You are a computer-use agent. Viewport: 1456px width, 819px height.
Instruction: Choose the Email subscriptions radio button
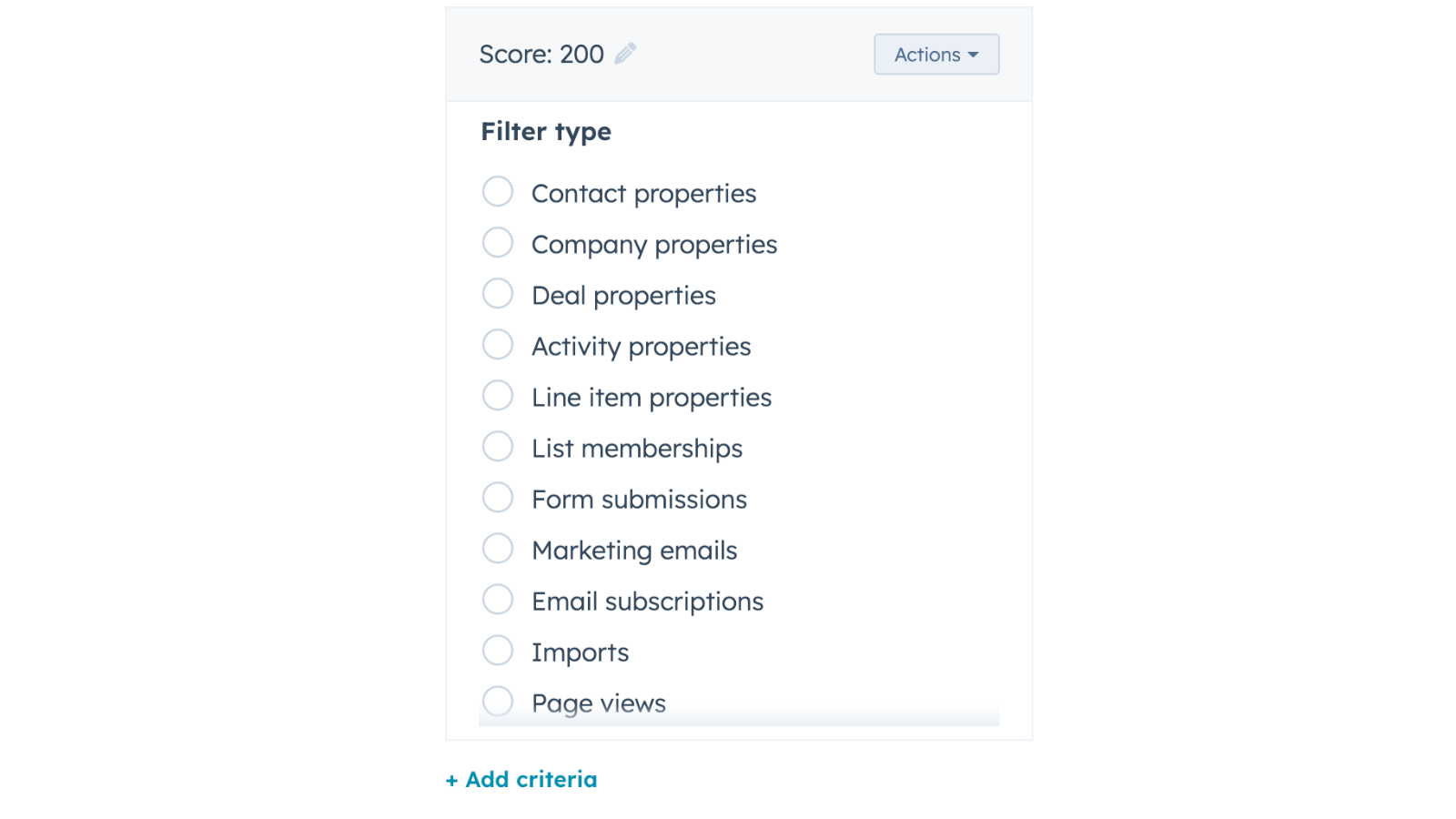(x=498, y=600)
